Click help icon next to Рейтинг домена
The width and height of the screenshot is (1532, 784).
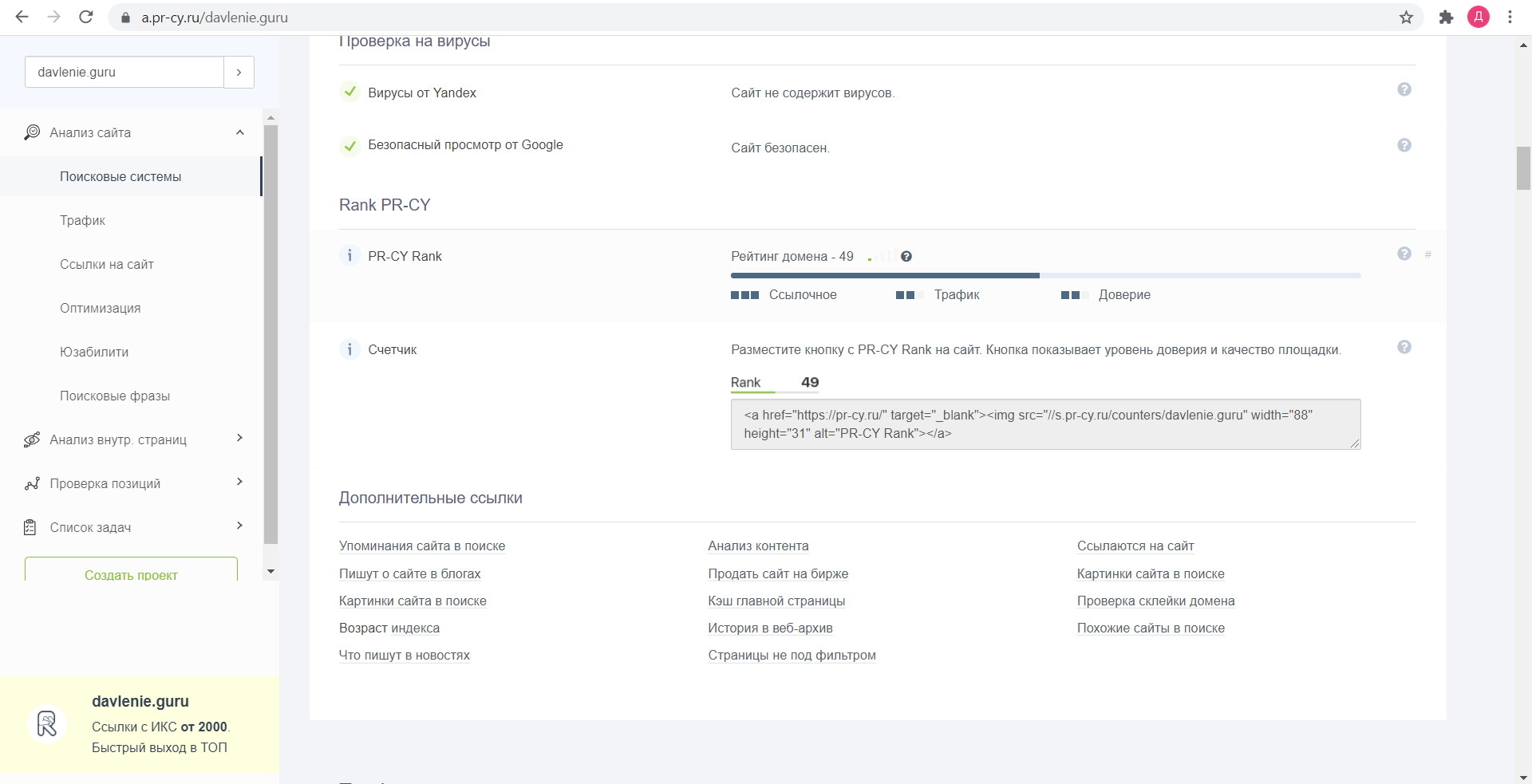906,256
